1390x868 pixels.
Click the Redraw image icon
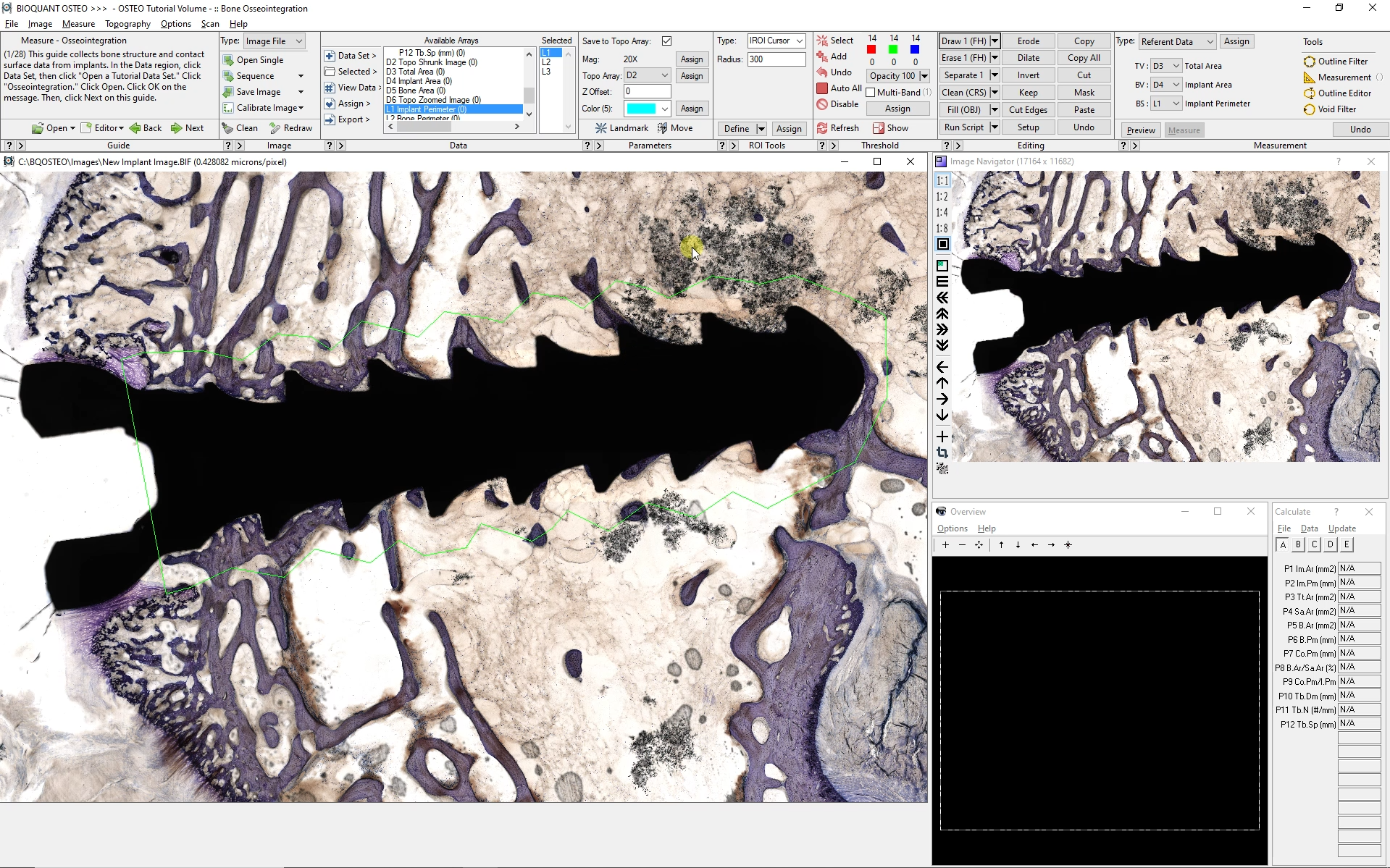(x=275, y=128)
